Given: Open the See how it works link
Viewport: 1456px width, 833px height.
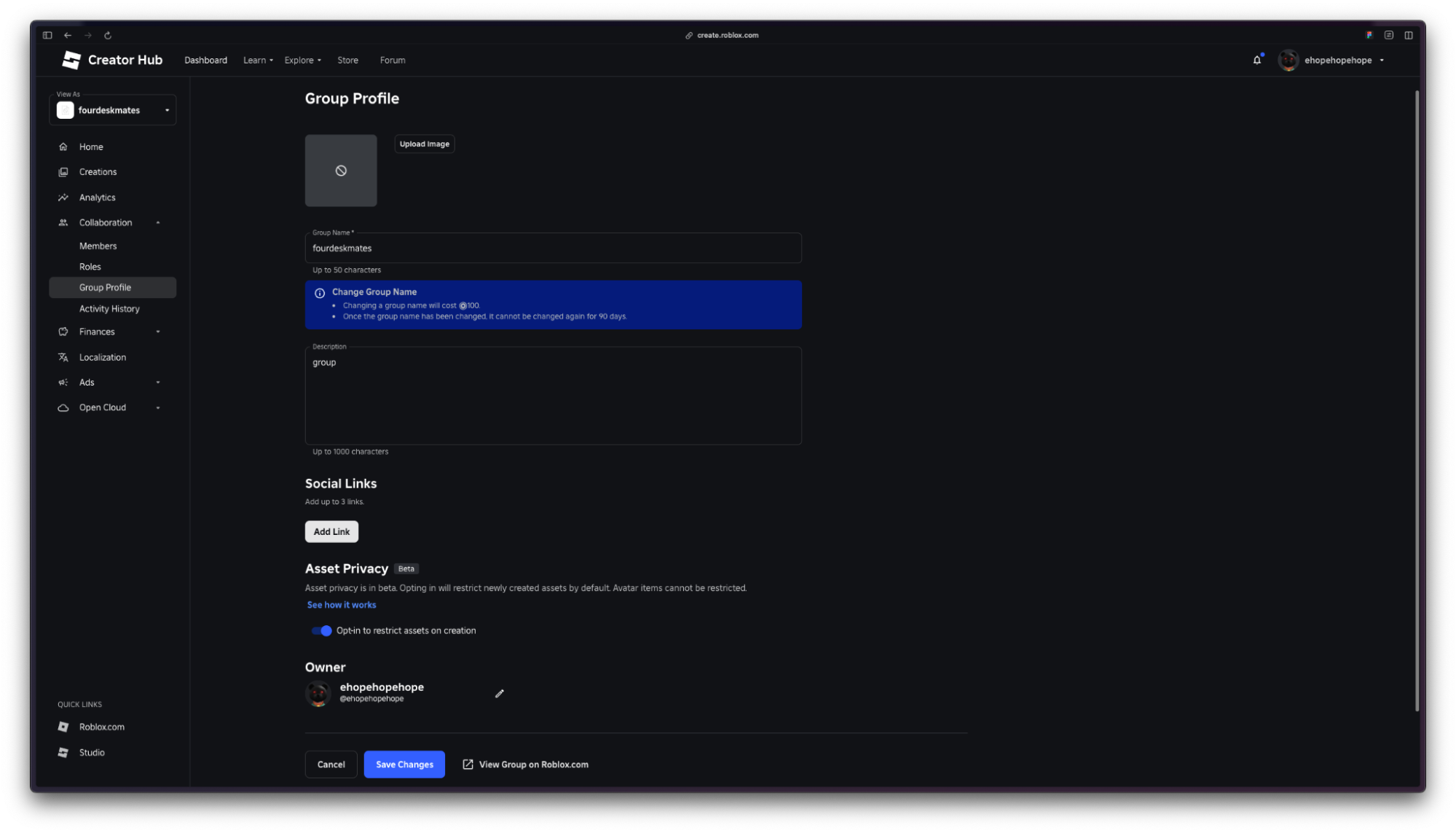Looking at the screenshot, I should pyautogui.click(x=342, y=605).
